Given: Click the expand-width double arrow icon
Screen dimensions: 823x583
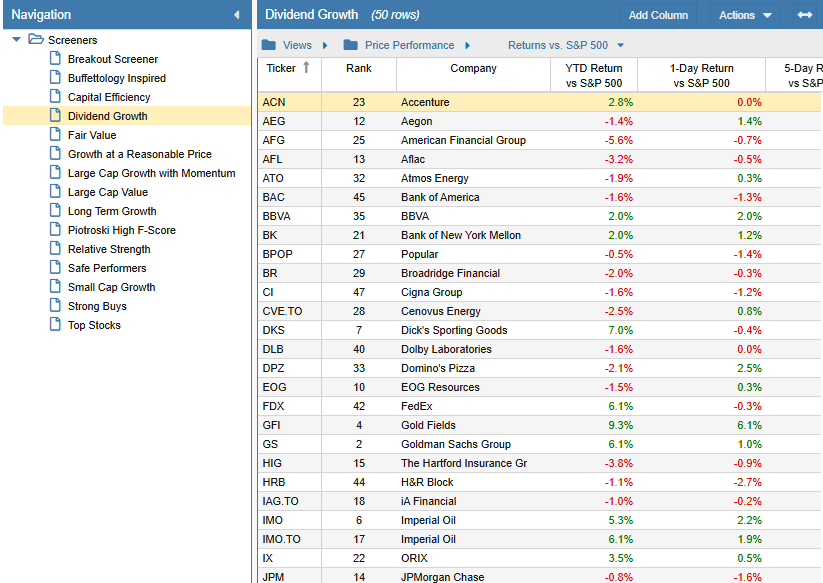Looking at the screenshot, I should (804, 15).
